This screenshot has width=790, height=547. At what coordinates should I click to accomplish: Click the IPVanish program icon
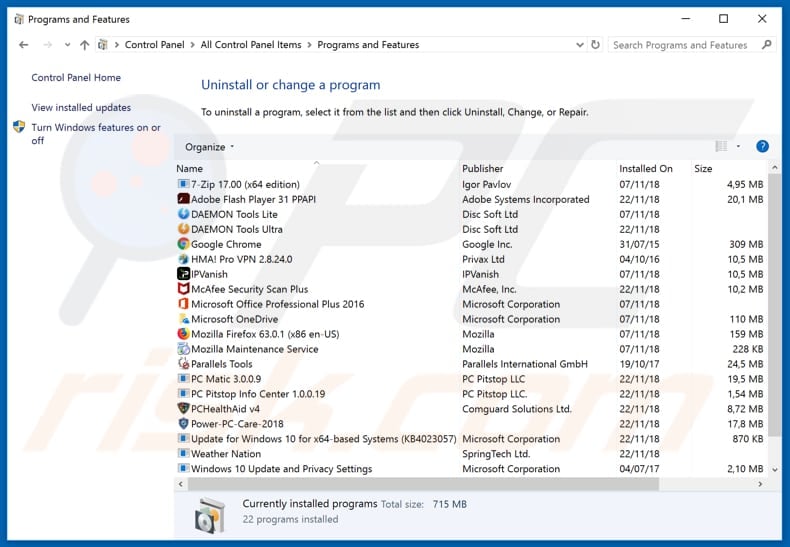click(183, 274)
